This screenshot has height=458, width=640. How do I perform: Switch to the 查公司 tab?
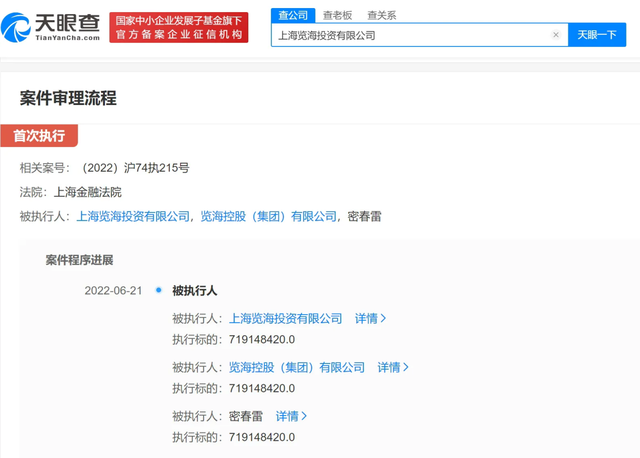(294, 15)
